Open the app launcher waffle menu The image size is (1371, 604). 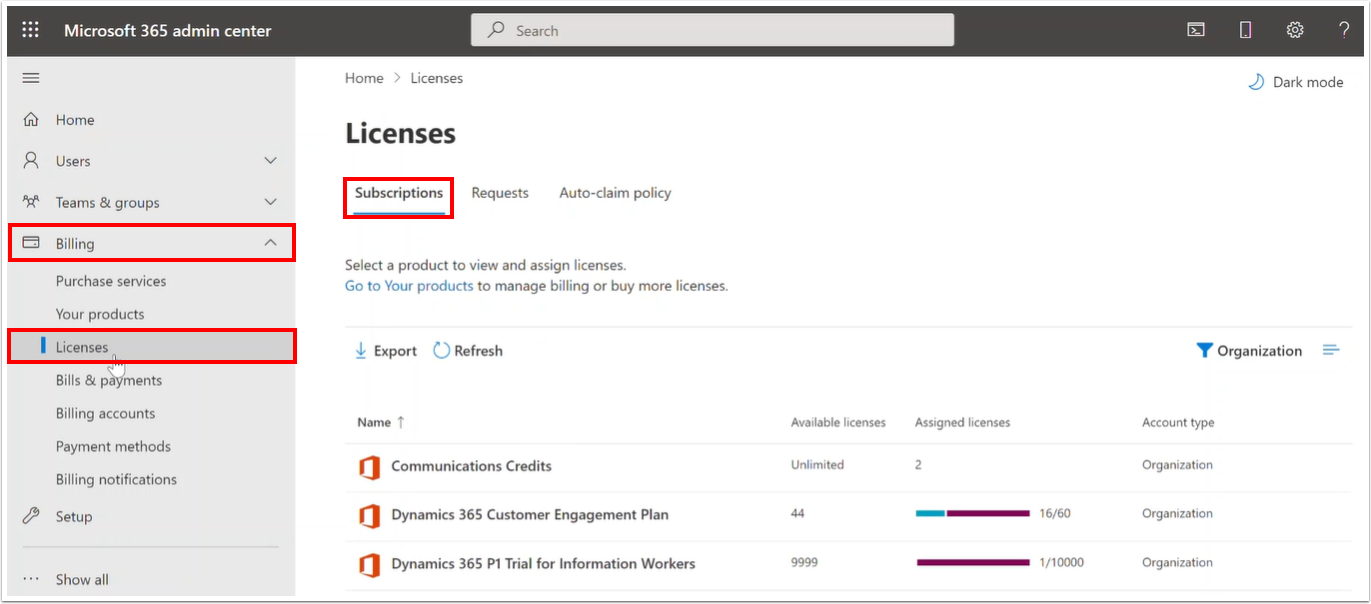pyautogui.click(x=30, y=29)
